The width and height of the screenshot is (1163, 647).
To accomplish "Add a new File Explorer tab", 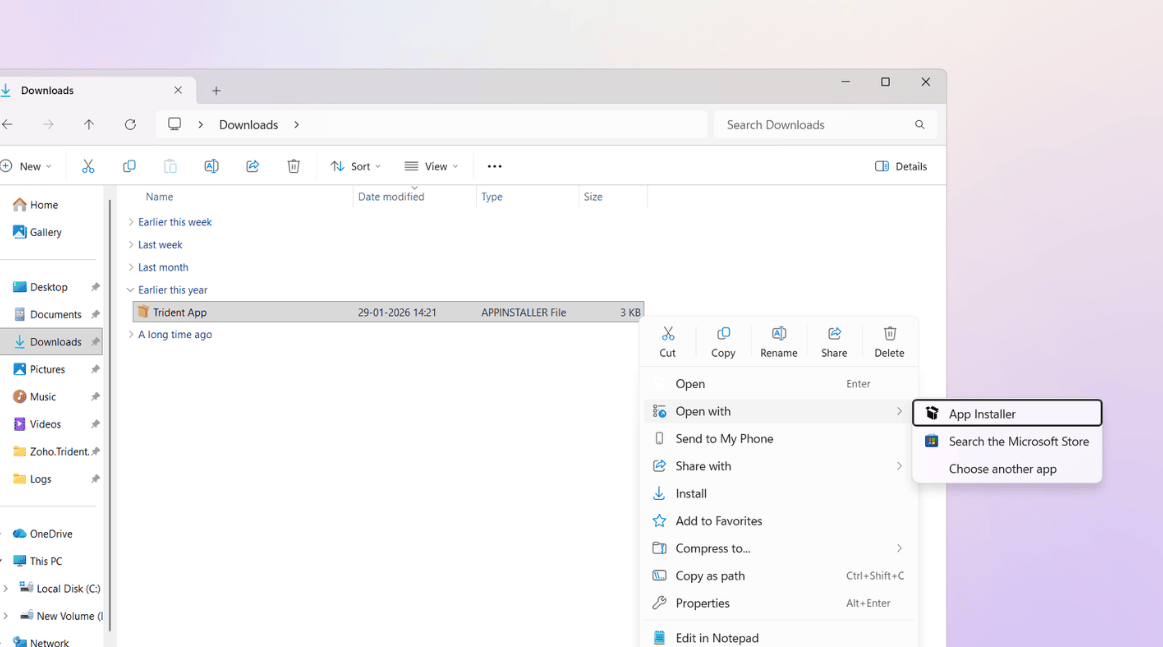I will (216, 91).
